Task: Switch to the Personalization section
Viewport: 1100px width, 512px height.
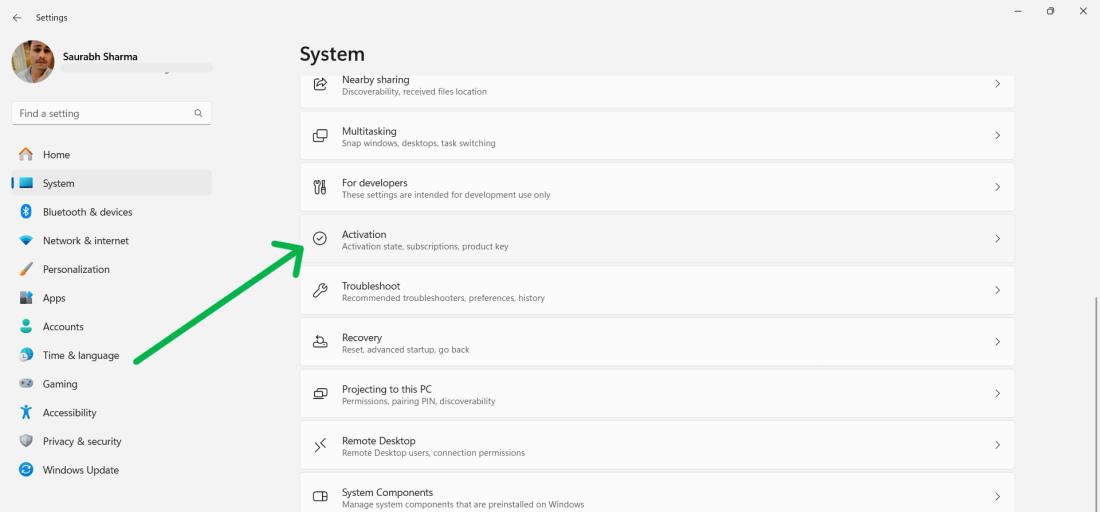Action: point(76,270)
